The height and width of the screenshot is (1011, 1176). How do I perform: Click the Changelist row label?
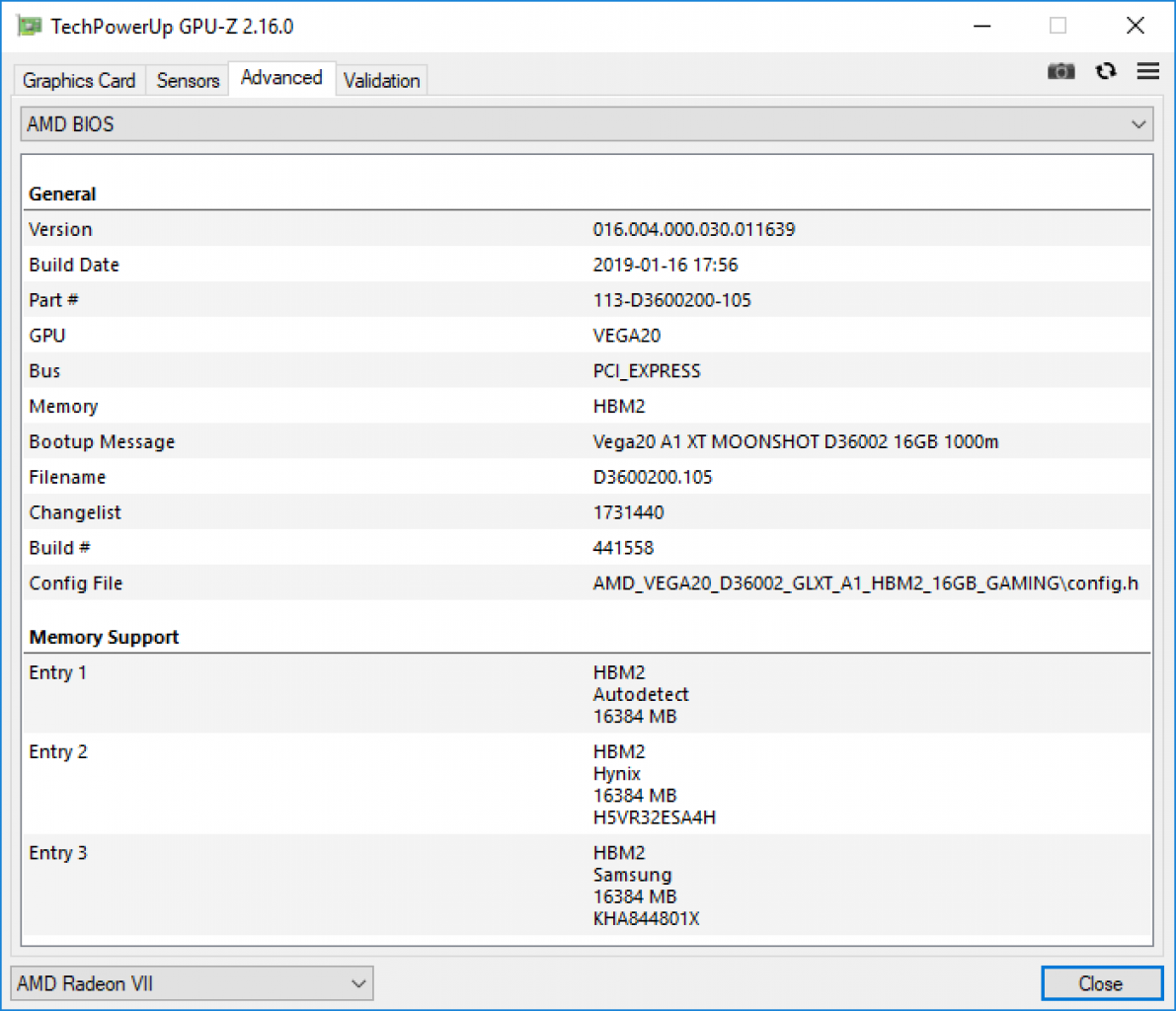pyautogui.click(x=74, y=512)
